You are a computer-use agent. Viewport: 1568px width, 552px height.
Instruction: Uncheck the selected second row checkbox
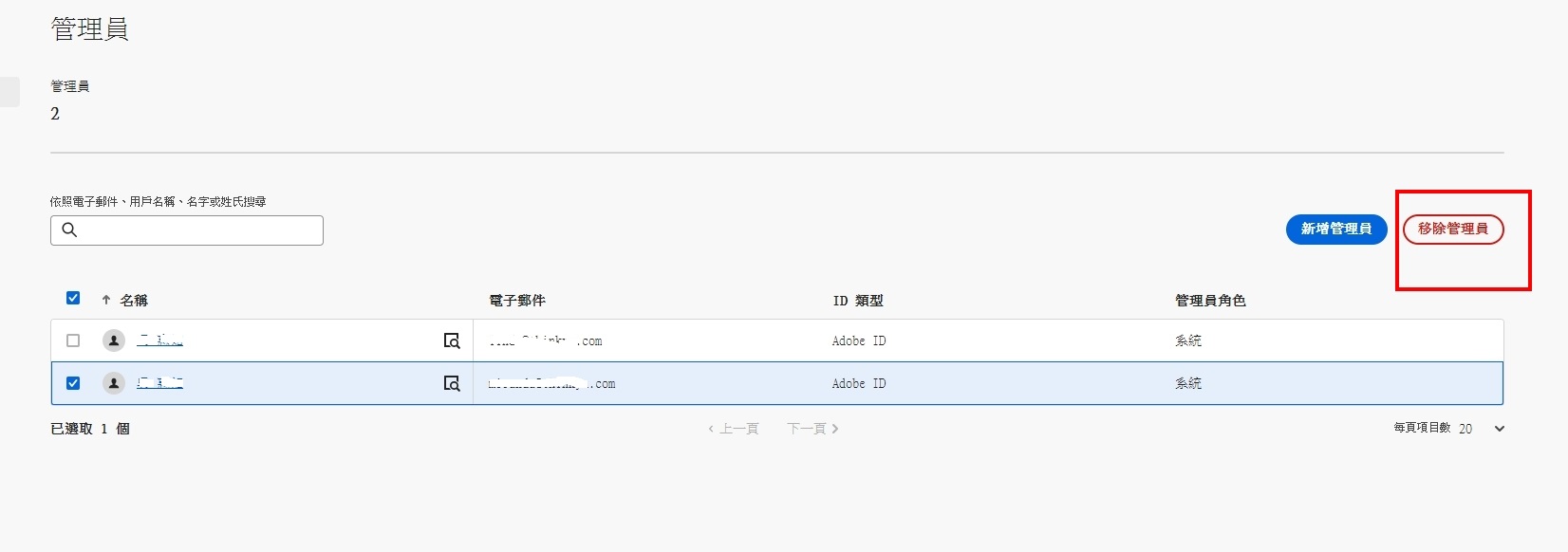pyautogui.click(x=73, y=383)
